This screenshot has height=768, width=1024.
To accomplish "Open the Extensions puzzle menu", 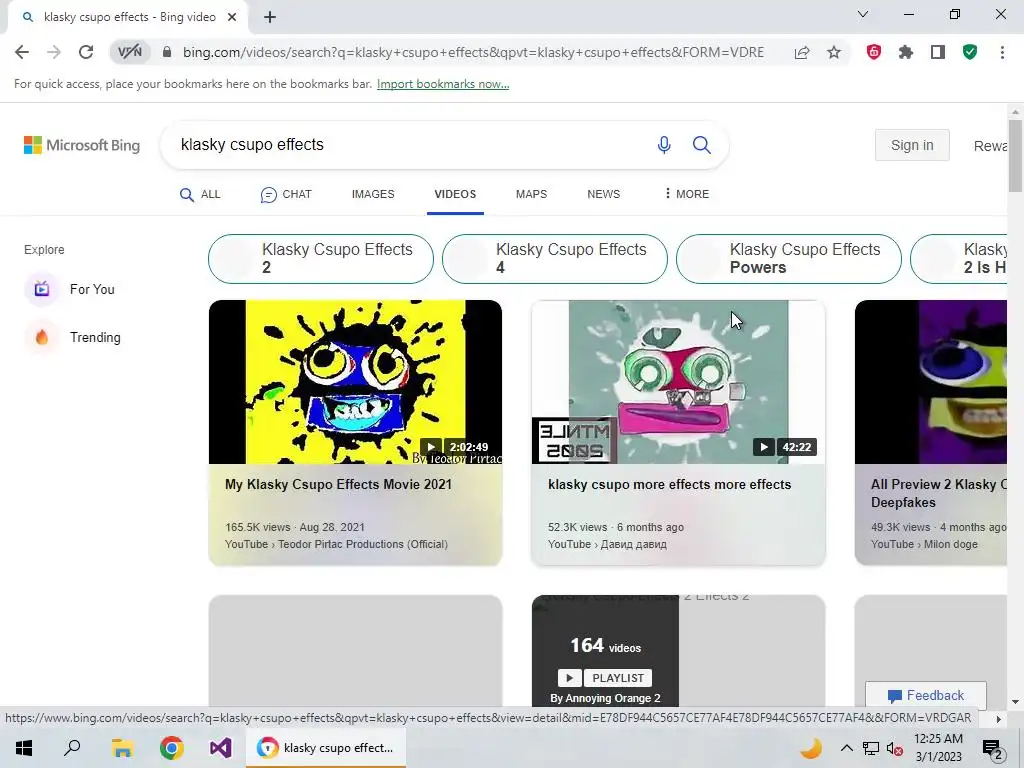I will [906, 52].
